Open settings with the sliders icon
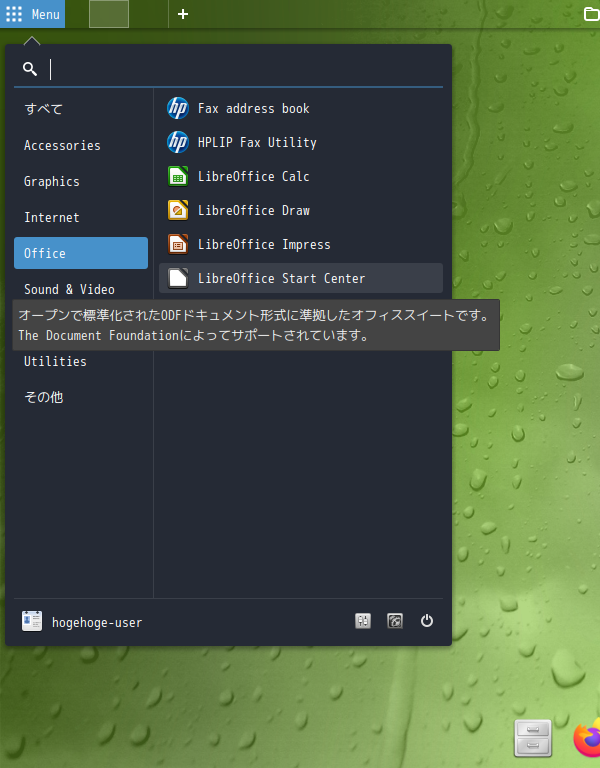Screen dimensions: 600x768 (x=363, y=621)
